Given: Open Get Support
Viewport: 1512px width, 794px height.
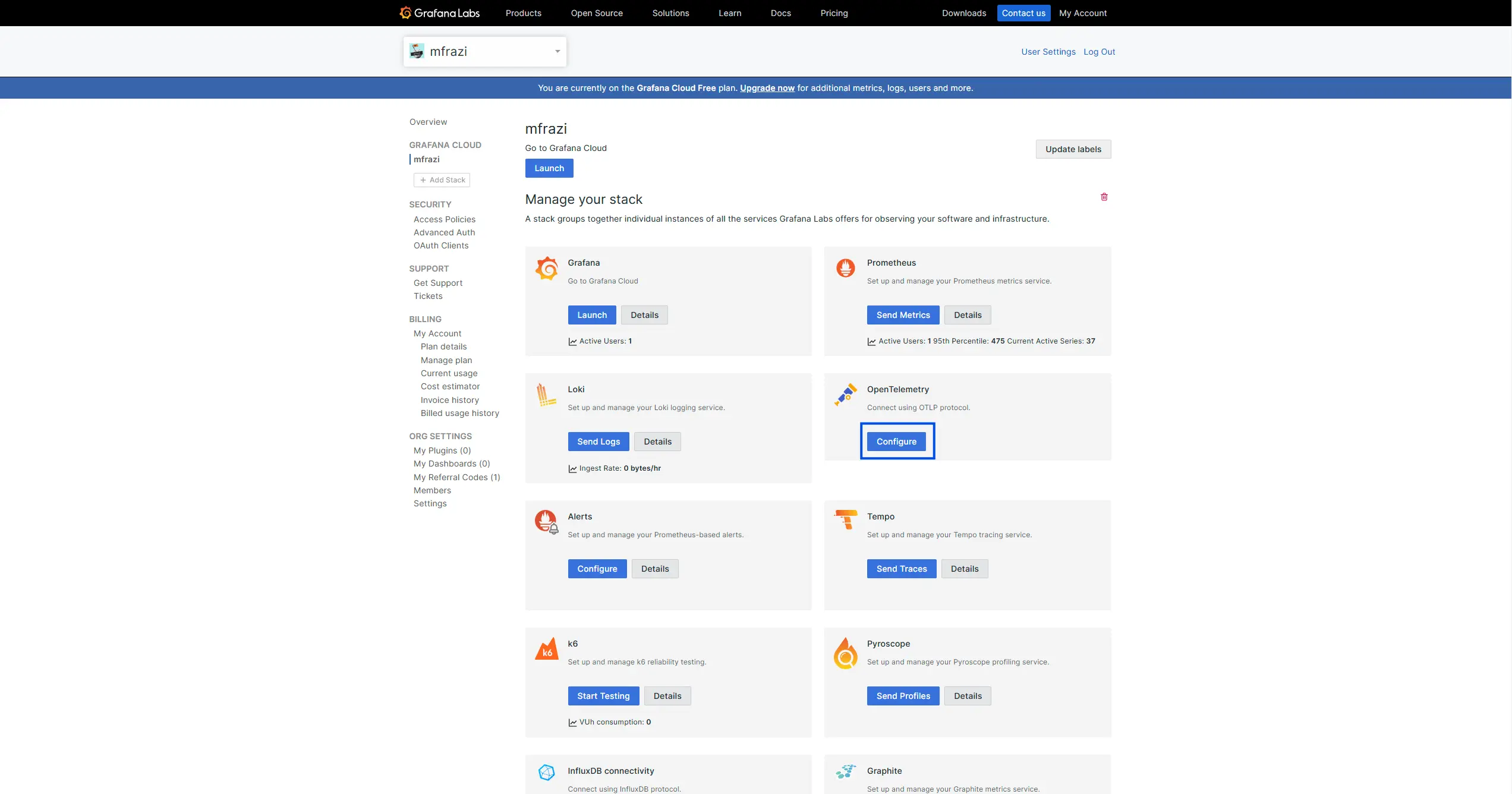Looking at the screenshot, I should tap(437, 283).
